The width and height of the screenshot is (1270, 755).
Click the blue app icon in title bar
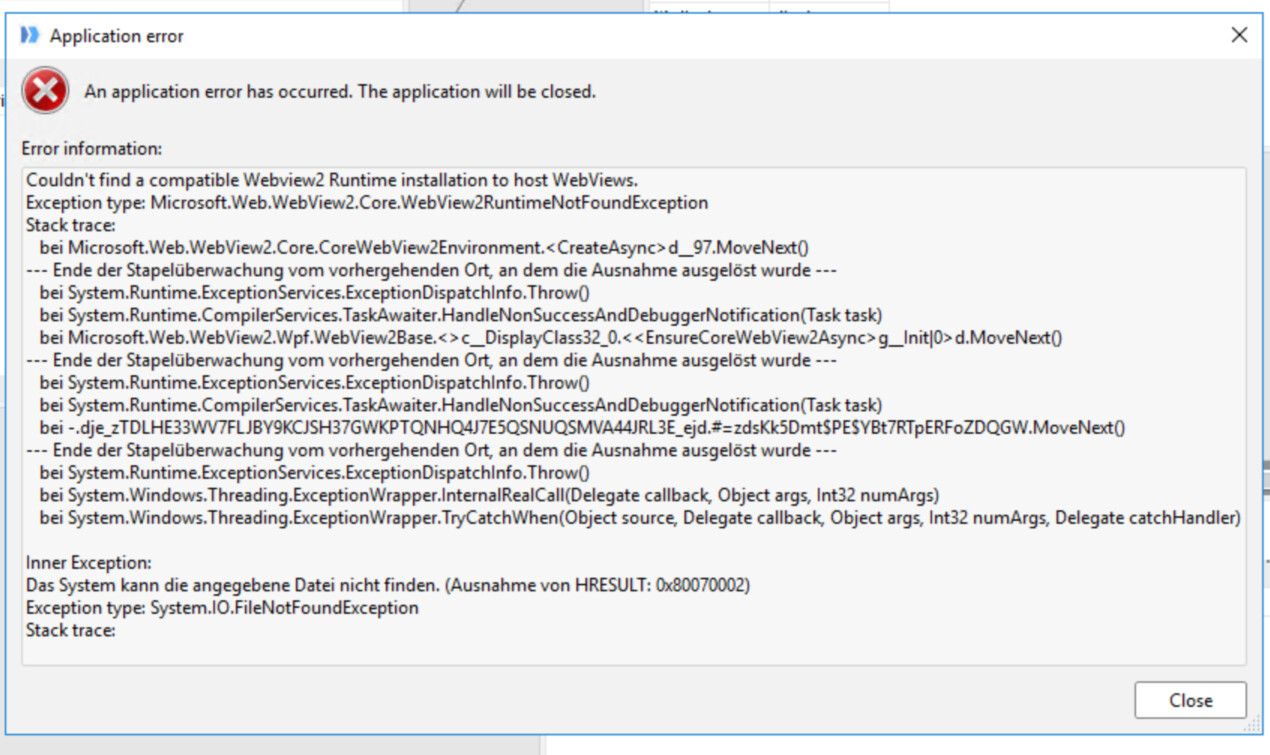[30, 35]
